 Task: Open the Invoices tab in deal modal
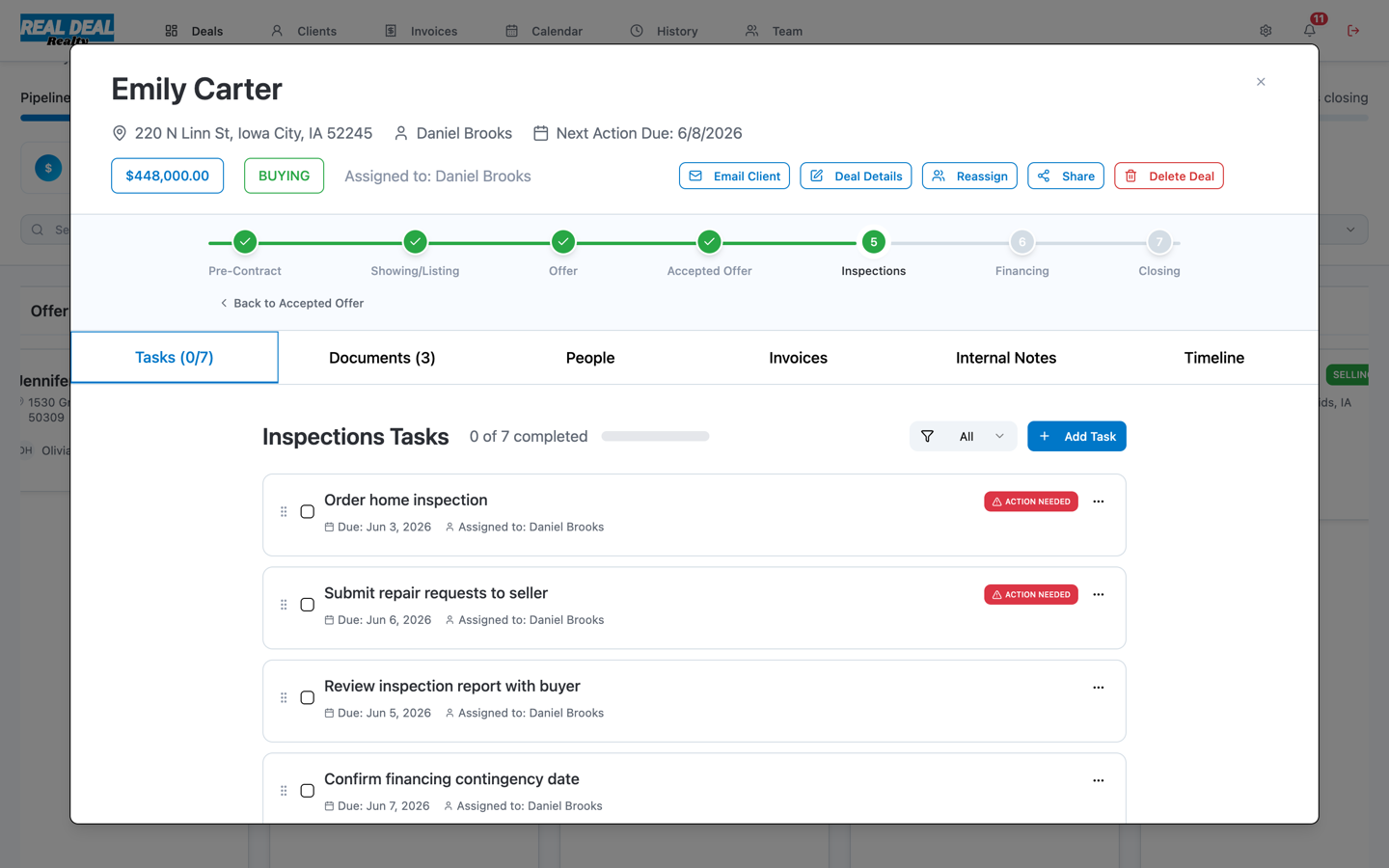[x=798, y=358]
